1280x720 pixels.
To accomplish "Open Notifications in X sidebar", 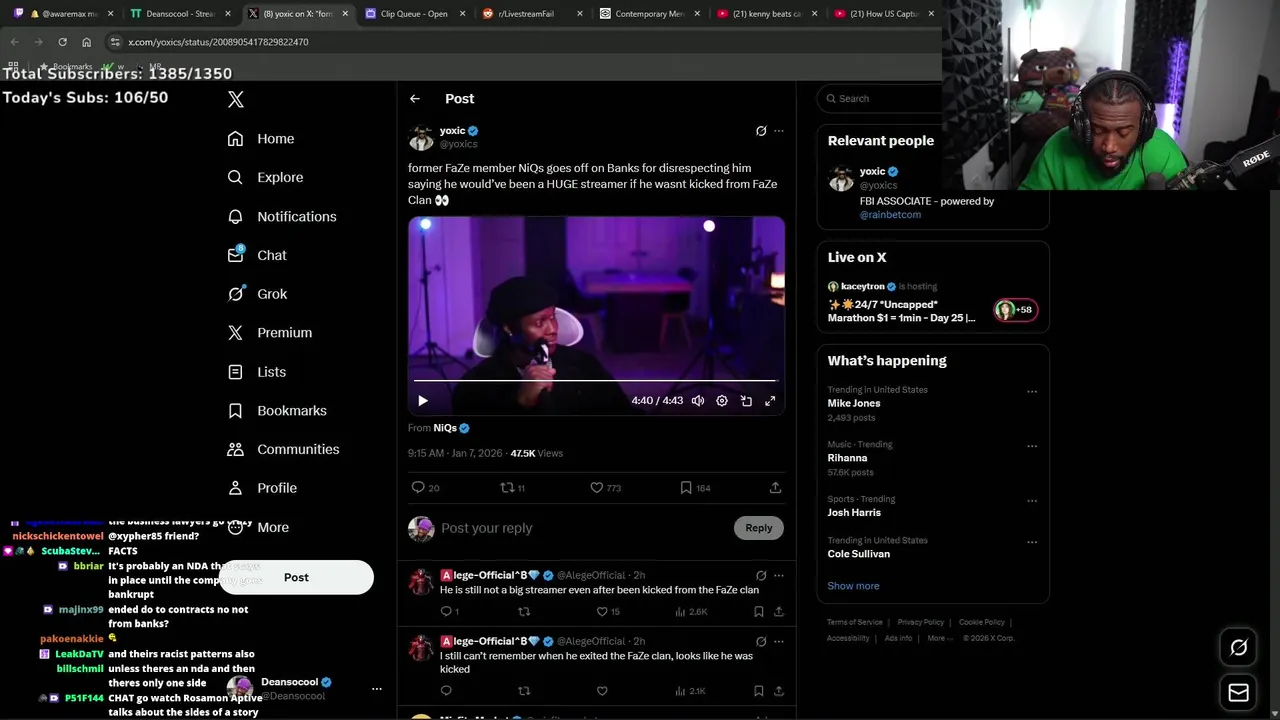I will pos(282,216).
